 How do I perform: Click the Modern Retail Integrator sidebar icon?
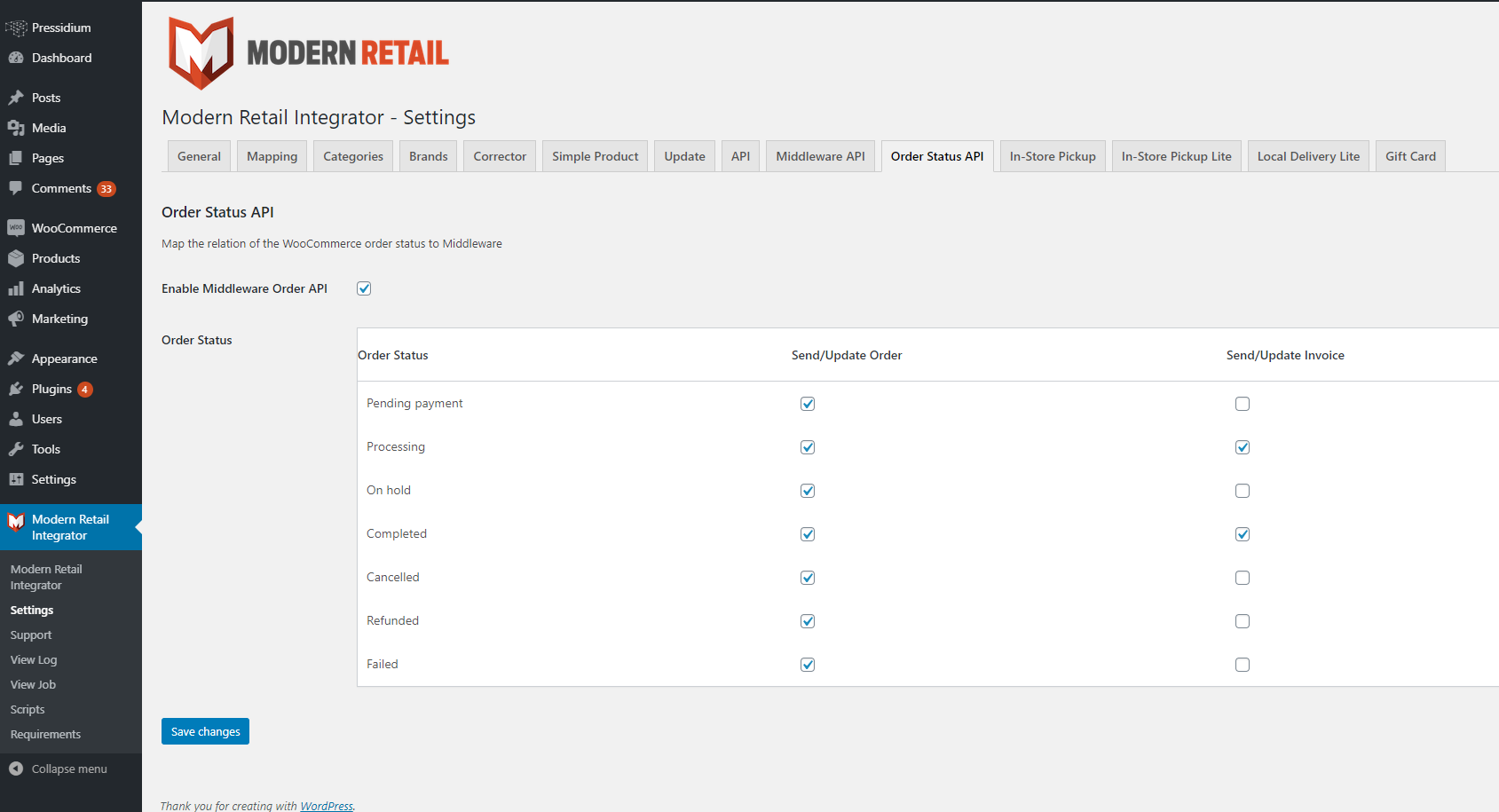16,522
